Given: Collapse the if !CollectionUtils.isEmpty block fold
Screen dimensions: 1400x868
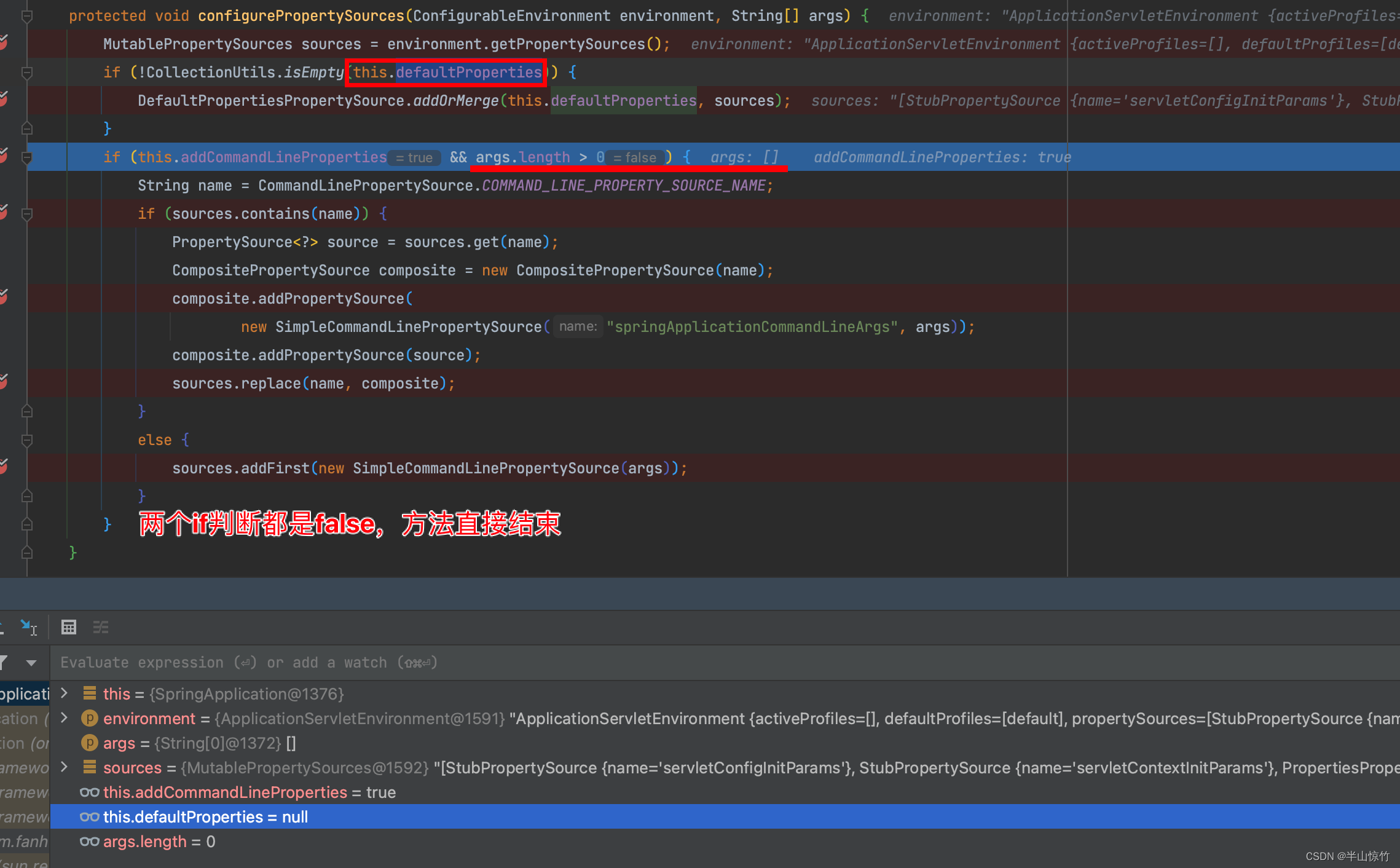Looking at the screenshot, I should click(x=27, y=73).
